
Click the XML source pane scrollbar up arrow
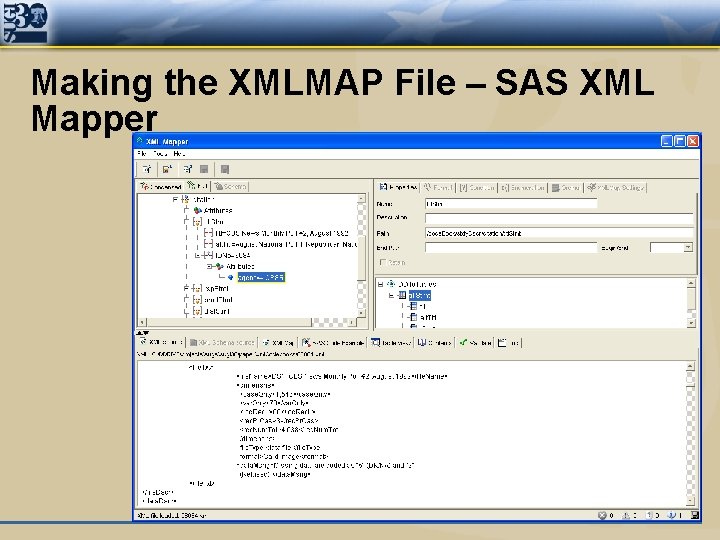click(x=690, y=366)
